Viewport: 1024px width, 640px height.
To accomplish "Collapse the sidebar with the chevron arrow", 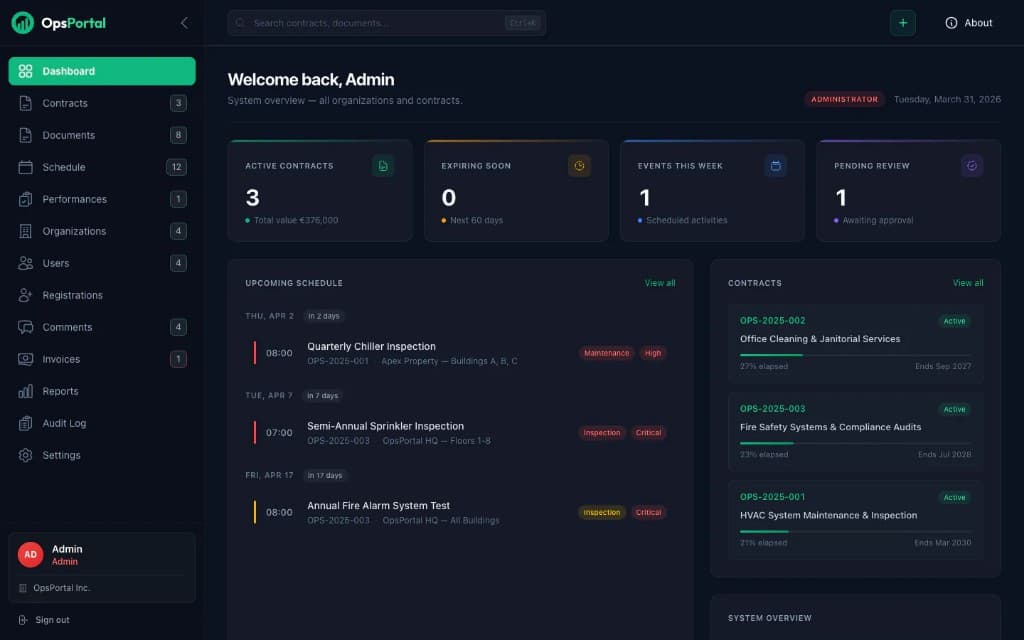I will point(184,23).
